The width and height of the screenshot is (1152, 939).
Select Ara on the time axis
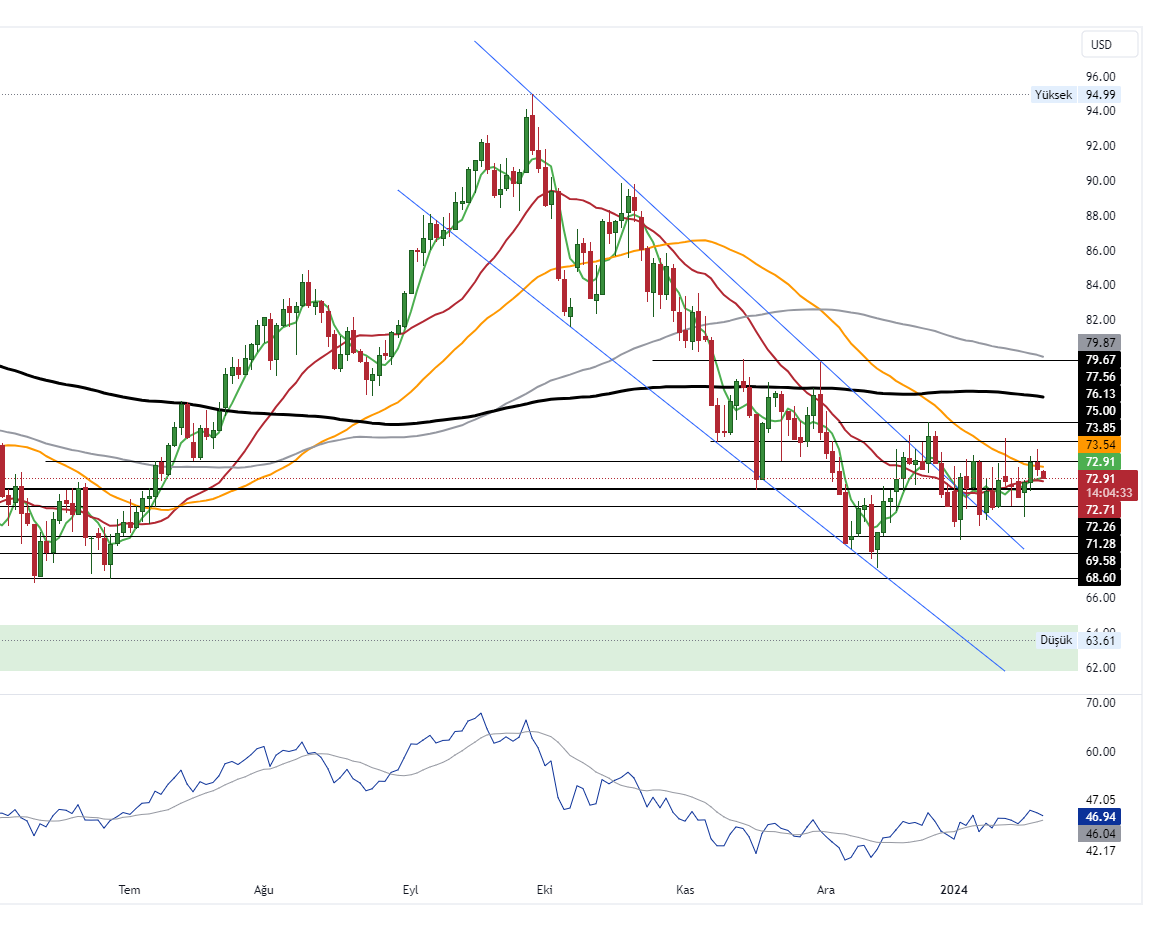[826, 889]
